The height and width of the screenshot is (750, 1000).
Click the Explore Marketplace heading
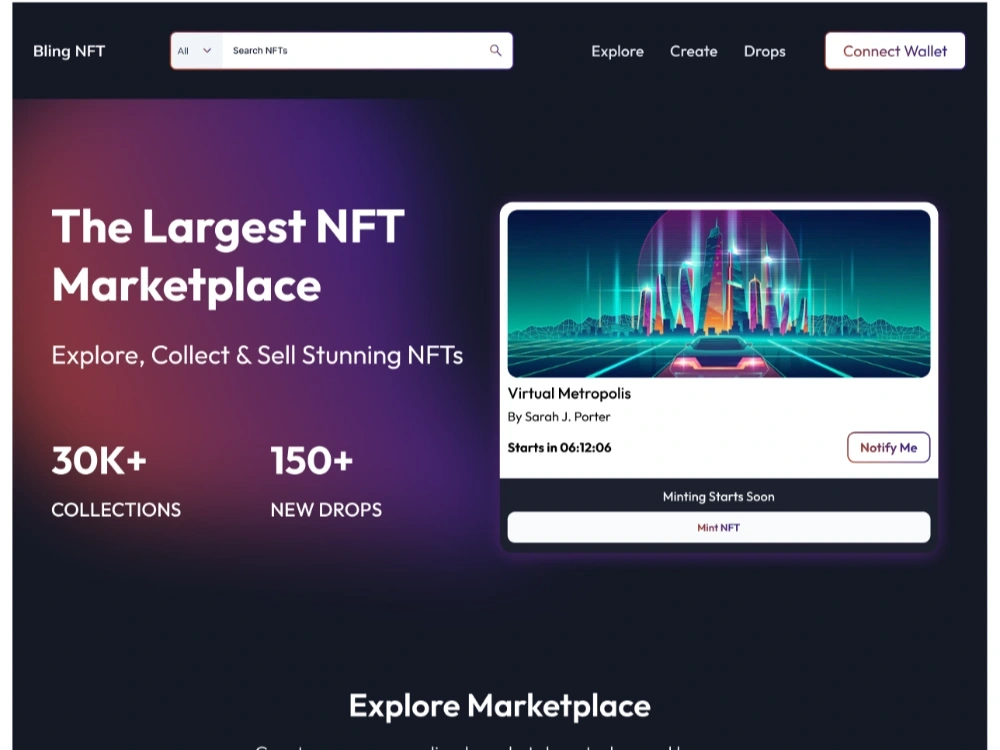pos(500,705)
